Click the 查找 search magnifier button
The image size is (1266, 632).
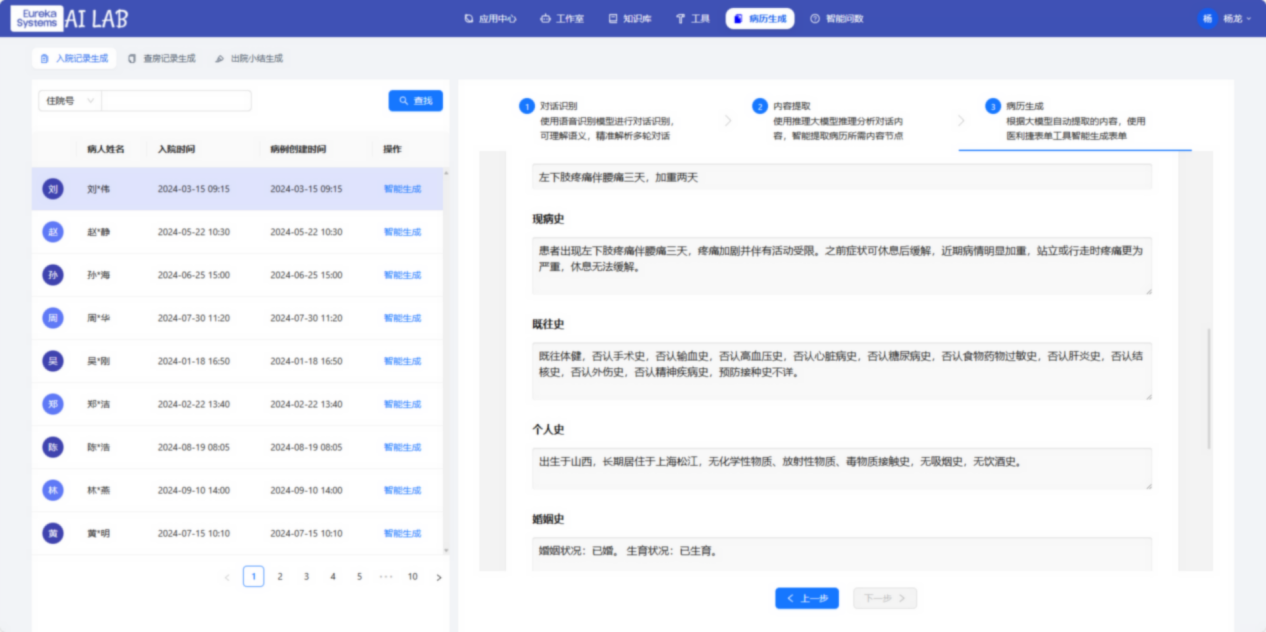[415, 100]
